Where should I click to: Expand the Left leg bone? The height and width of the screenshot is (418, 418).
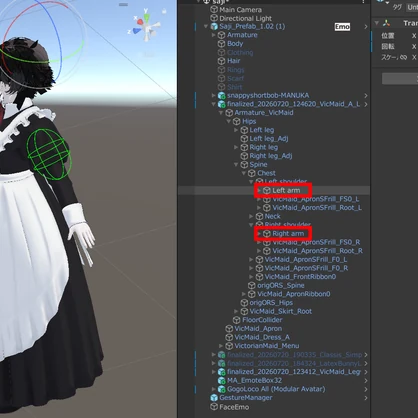[x=236, y=130]
